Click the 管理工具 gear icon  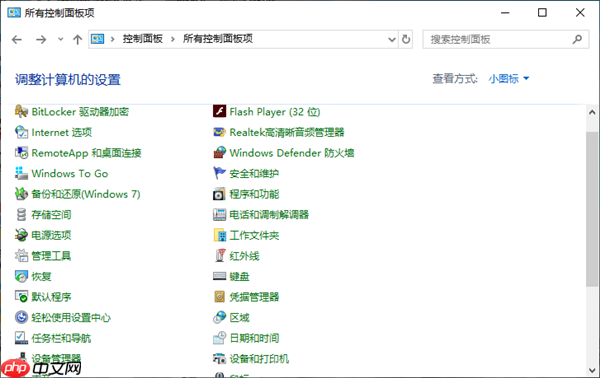click(21, 256)
